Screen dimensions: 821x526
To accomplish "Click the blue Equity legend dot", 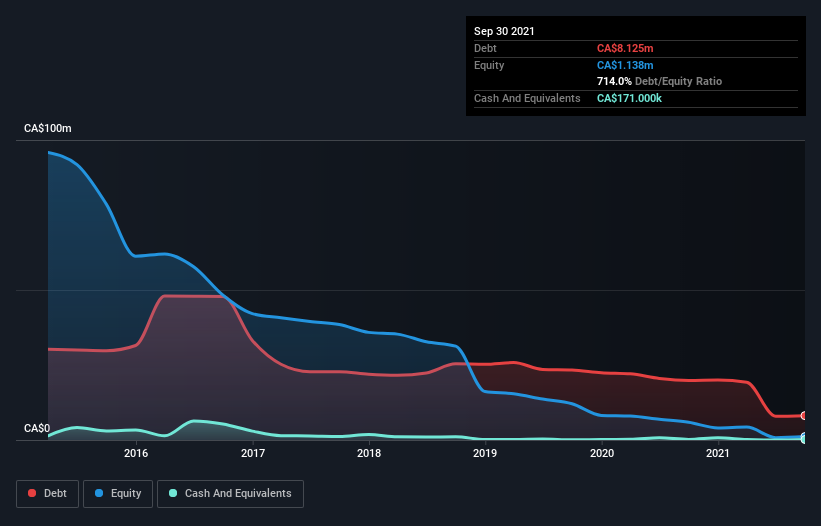I will [x=99, y=493].
